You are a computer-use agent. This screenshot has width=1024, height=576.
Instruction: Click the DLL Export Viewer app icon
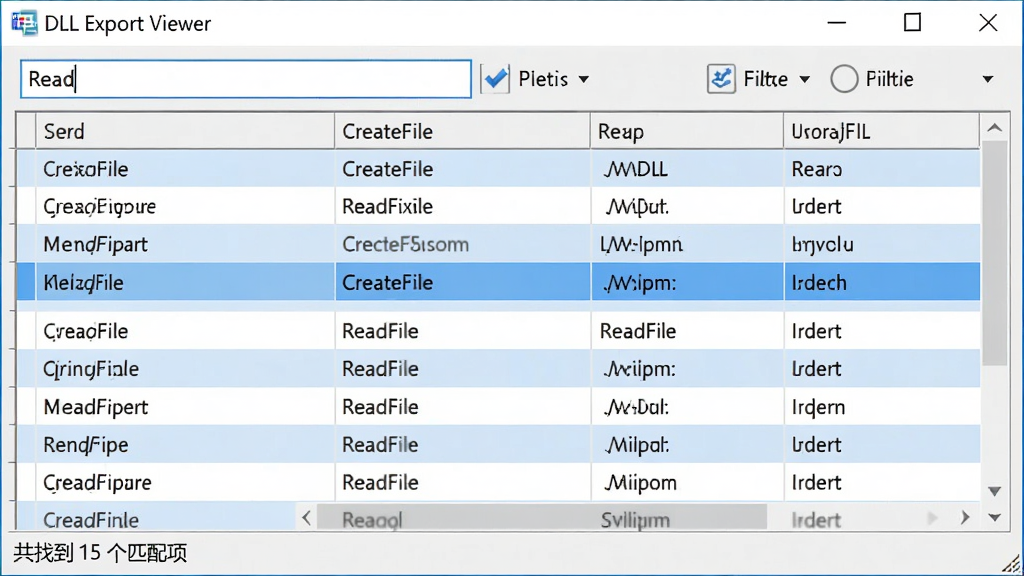point(24,24)
